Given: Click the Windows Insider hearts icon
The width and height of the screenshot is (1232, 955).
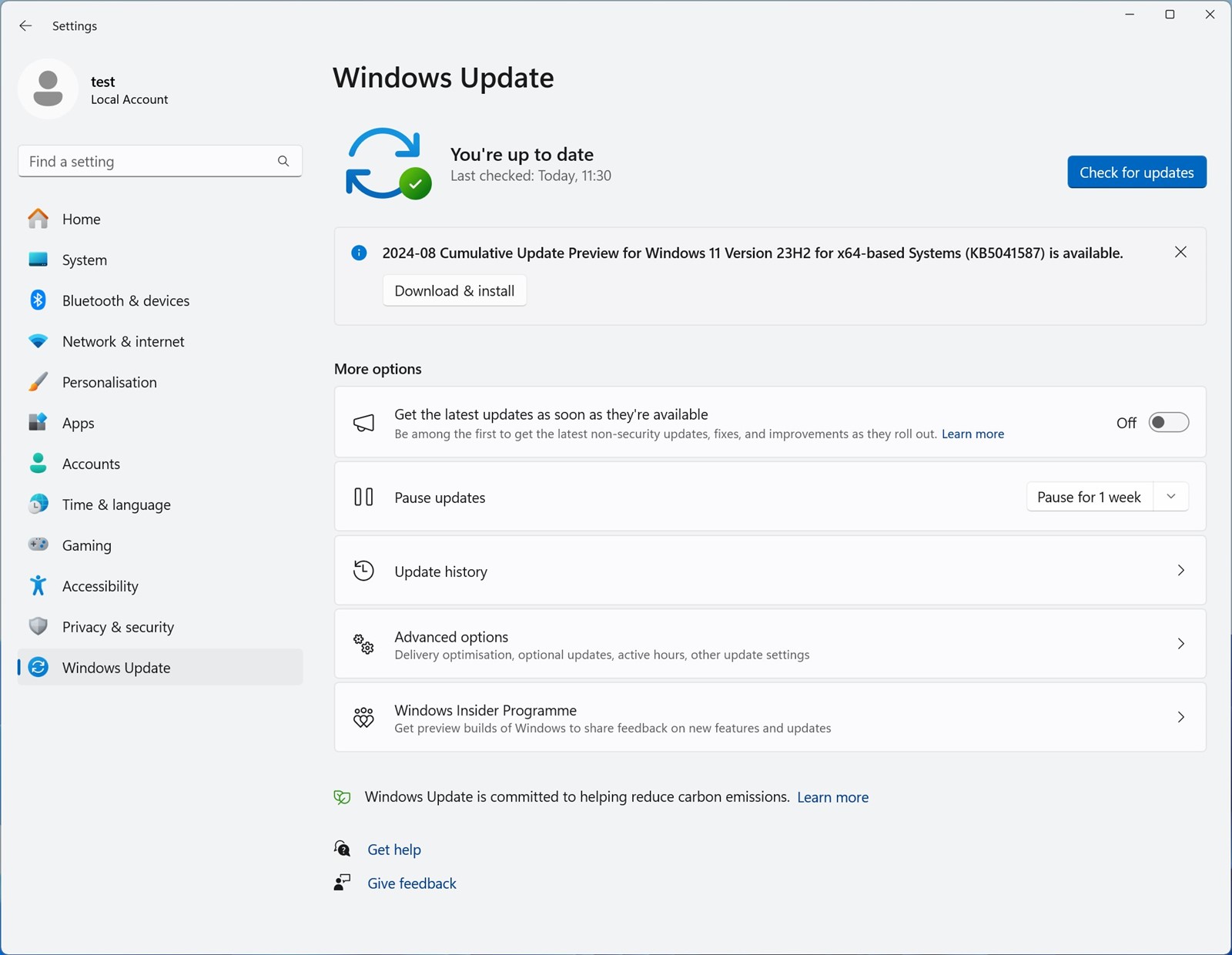Looking at the screenshot, I should point(363,718).
